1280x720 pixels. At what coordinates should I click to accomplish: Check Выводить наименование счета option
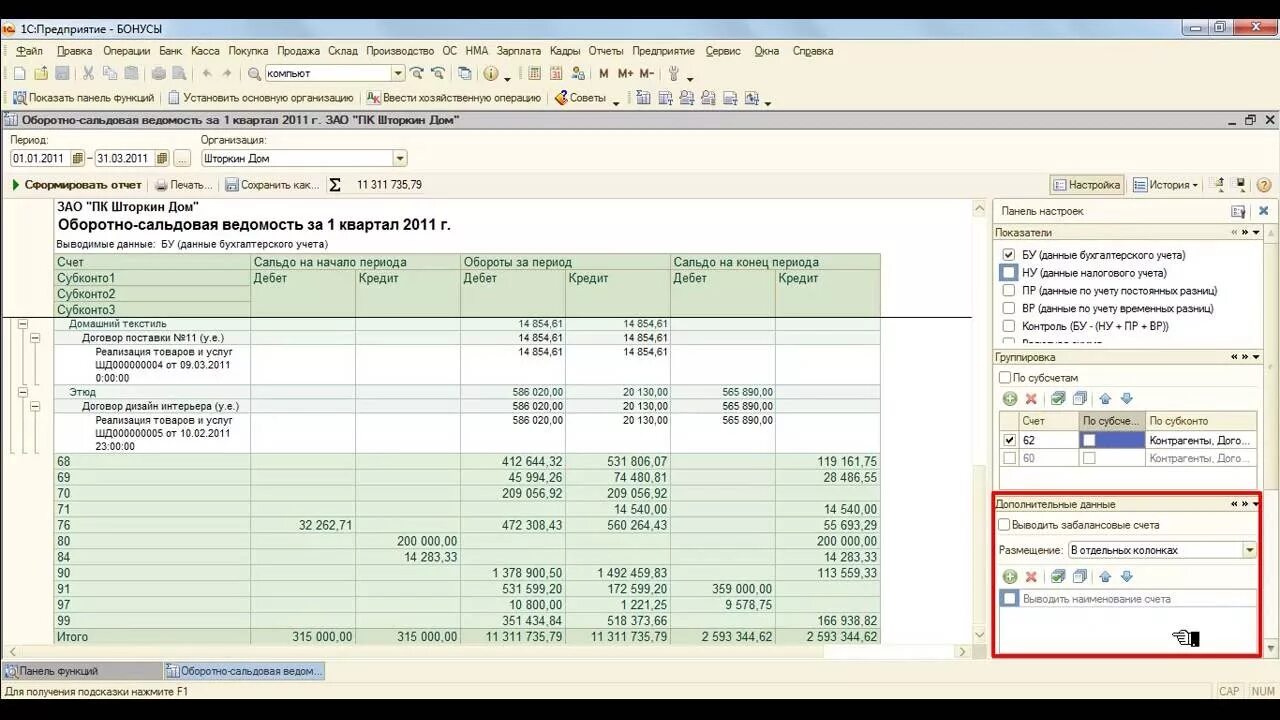(x=1010, y=599)
